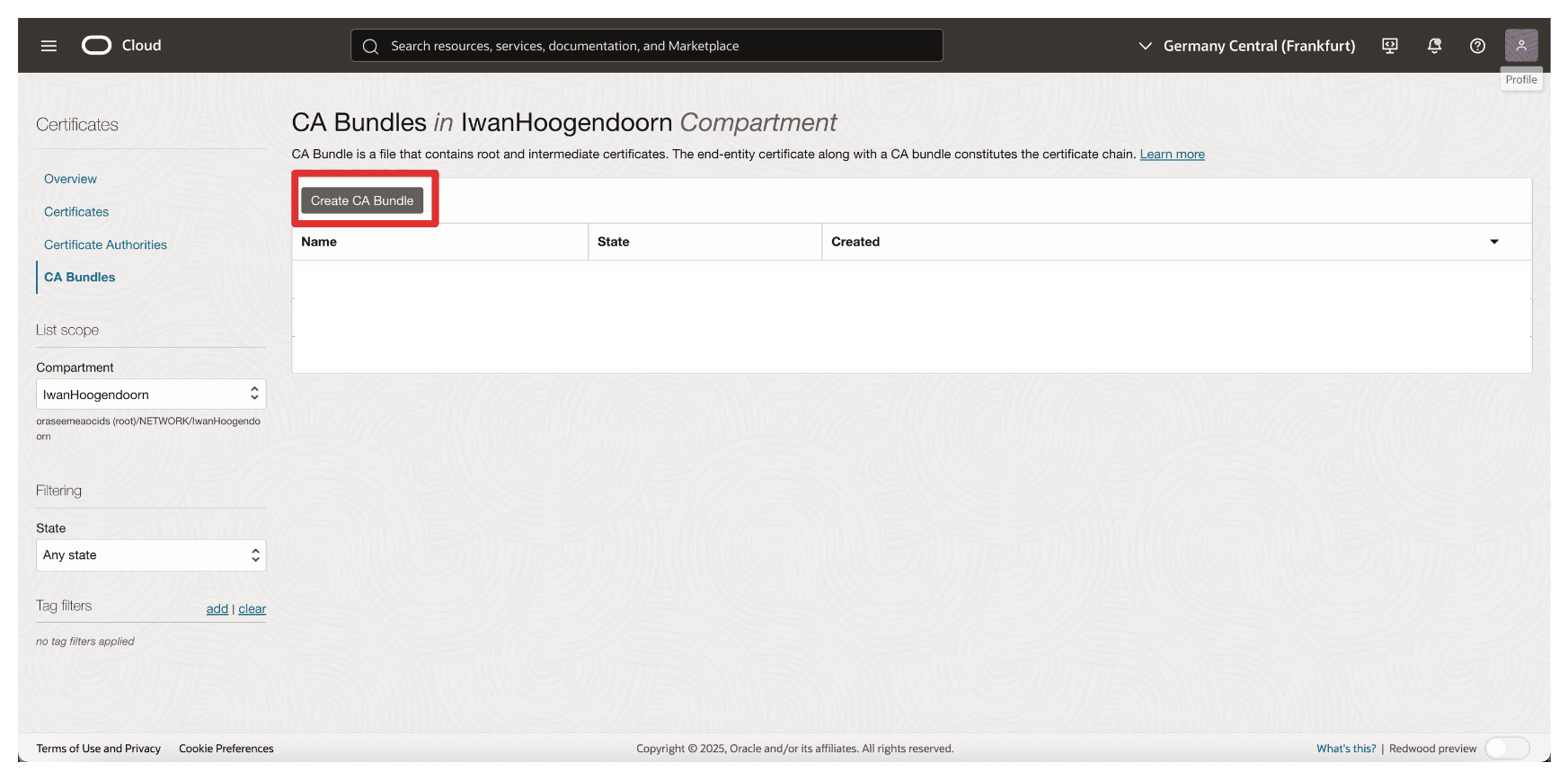Click the Create CA Bundle button
Screen dimensions: 1568x780
click(362, 200)
